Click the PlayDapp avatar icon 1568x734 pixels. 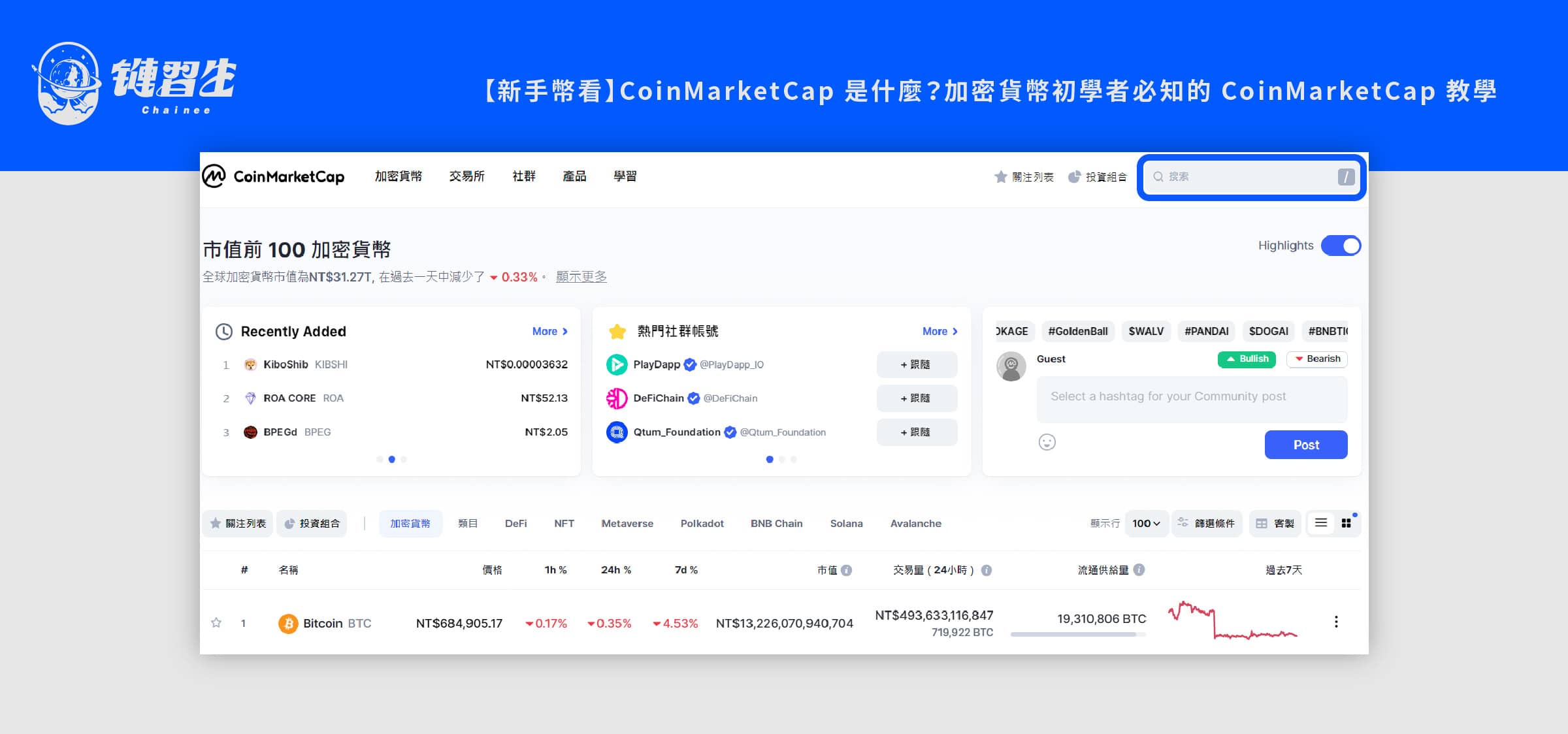pos(617,364)
